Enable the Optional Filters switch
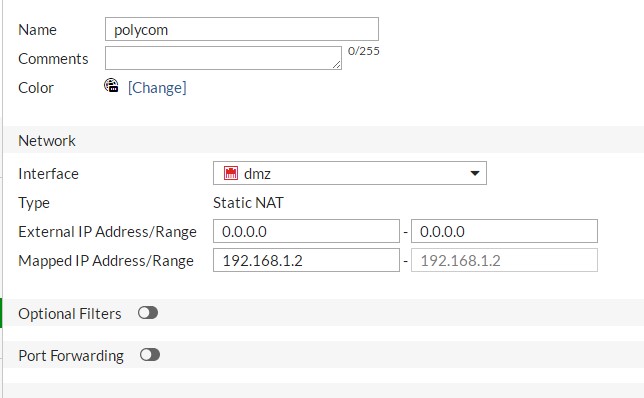 [x=148, y=313]
